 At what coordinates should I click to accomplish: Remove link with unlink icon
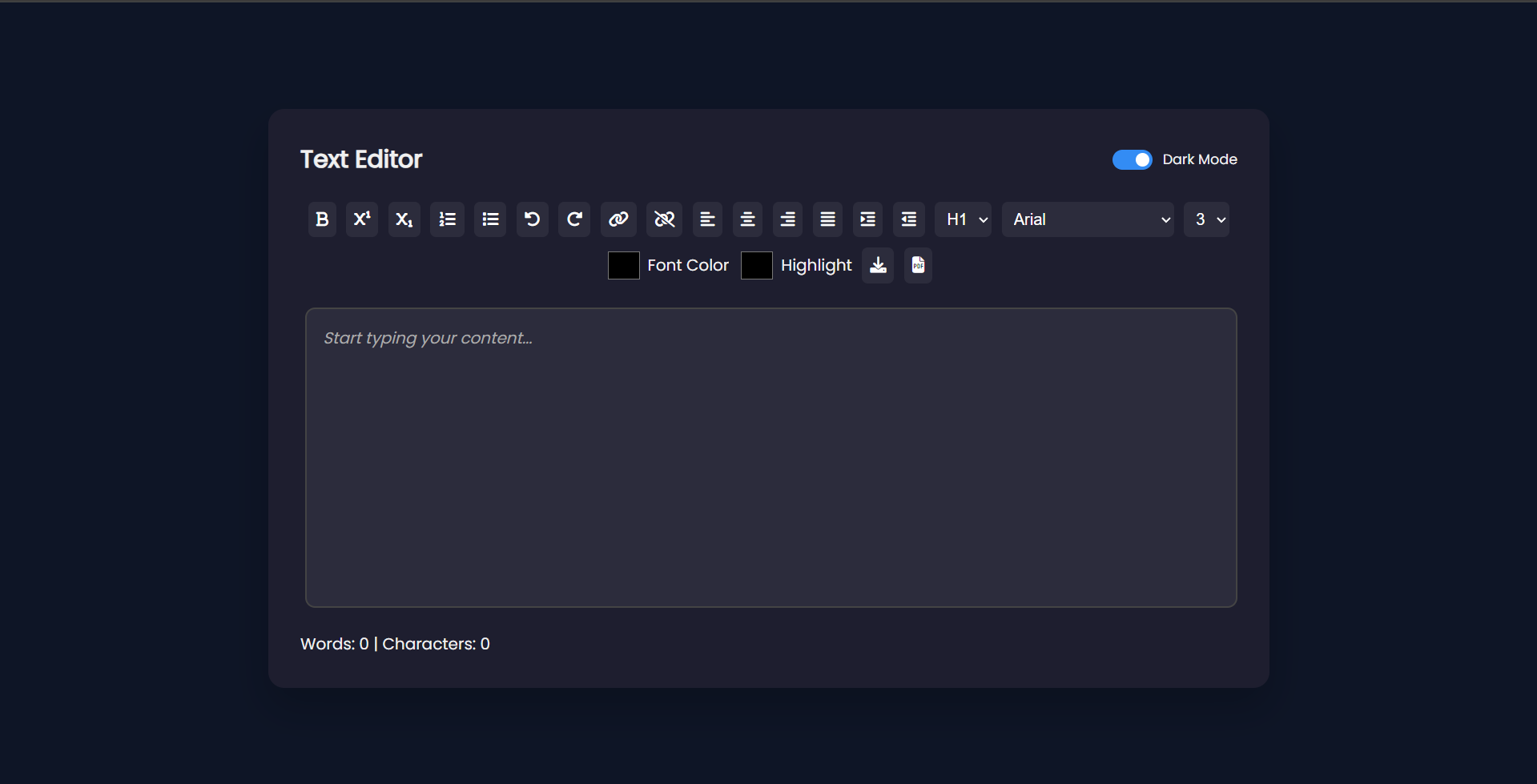click(x=665, y=219)
